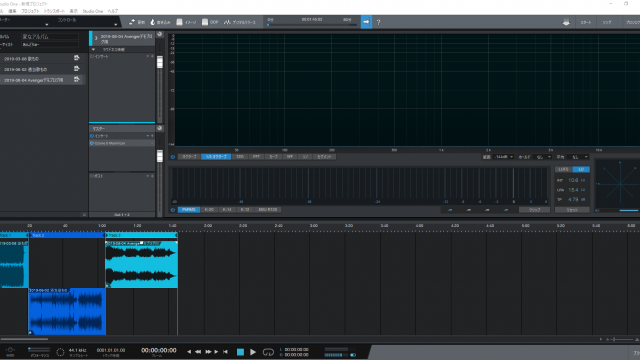
Task: Click the Master volume fader handle
Action: coord(160,156)
